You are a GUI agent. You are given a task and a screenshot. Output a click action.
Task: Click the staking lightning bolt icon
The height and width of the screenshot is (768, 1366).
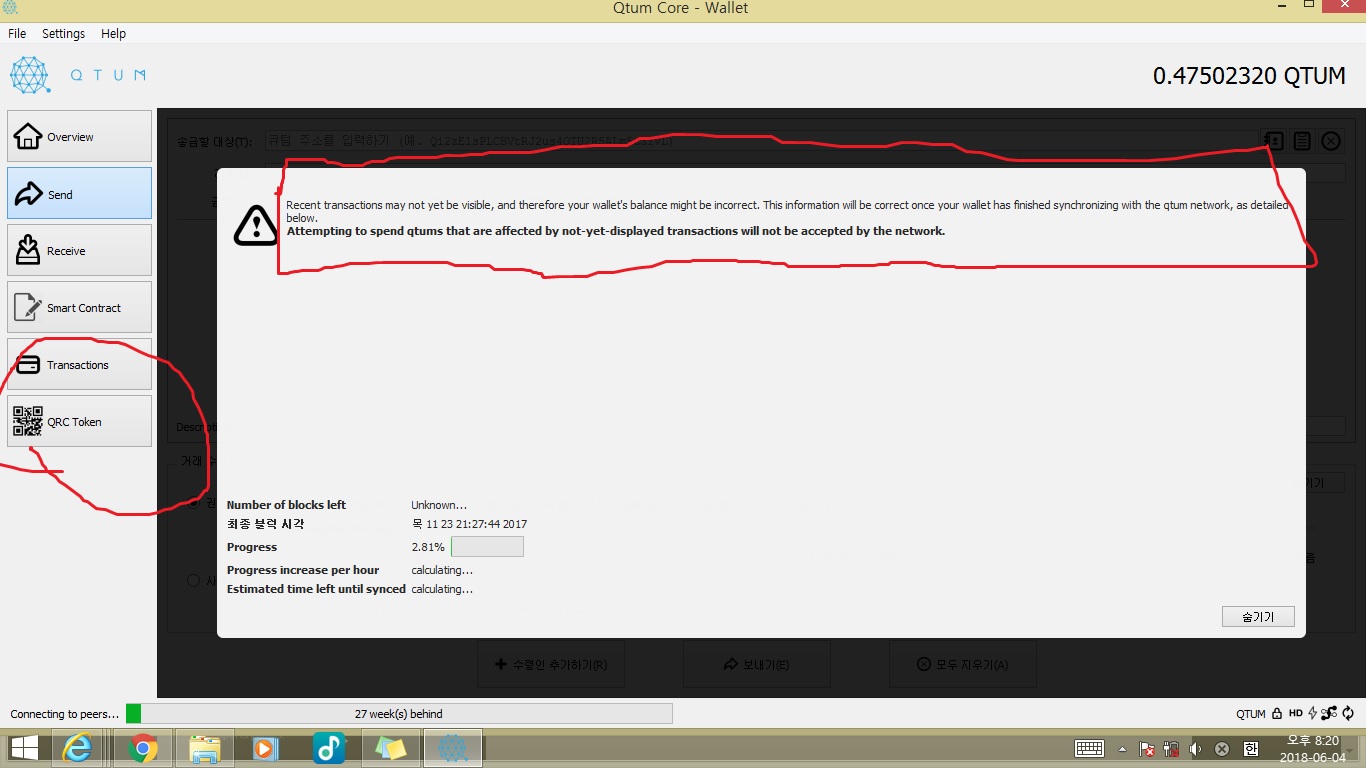(x=1312, y=714)
